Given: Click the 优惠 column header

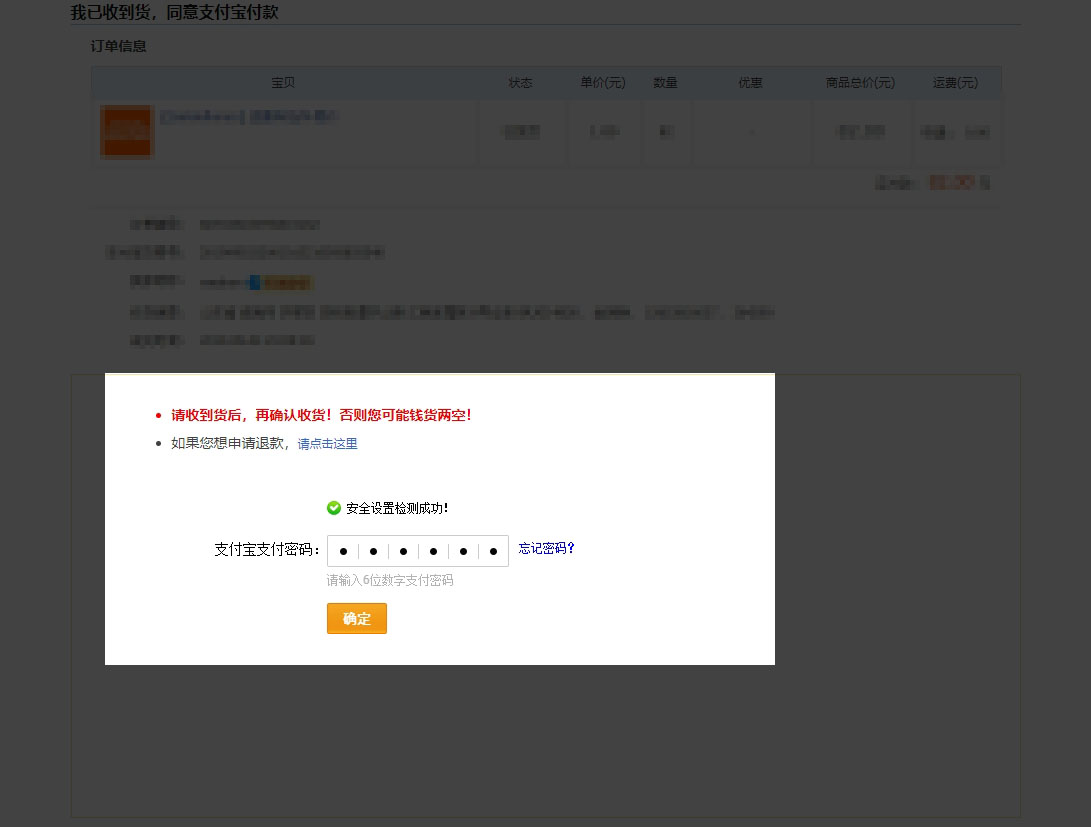Looking at the screenshot, I should pyautogui.click(x=750, y=83).
